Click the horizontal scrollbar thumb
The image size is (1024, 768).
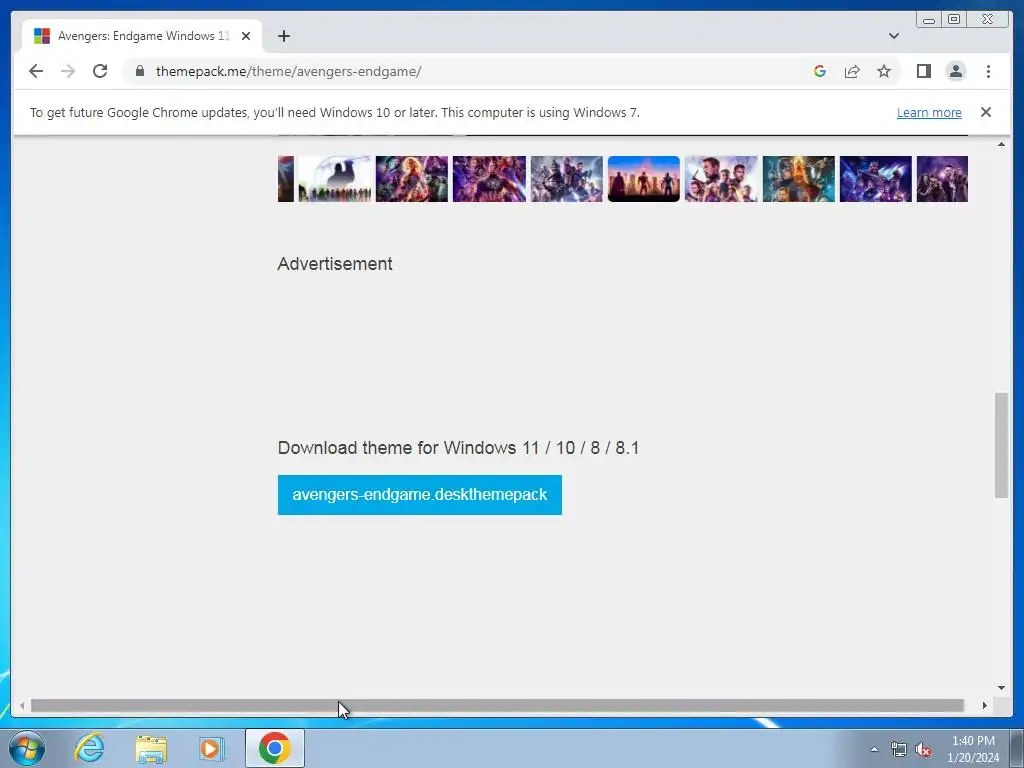pyautogui.click(x=497, y=705)
